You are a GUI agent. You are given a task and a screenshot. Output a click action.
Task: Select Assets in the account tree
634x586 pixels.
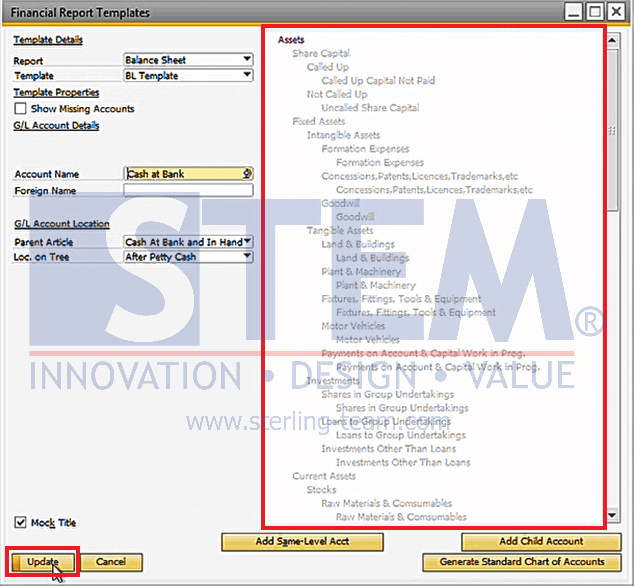tap(291, 40)
